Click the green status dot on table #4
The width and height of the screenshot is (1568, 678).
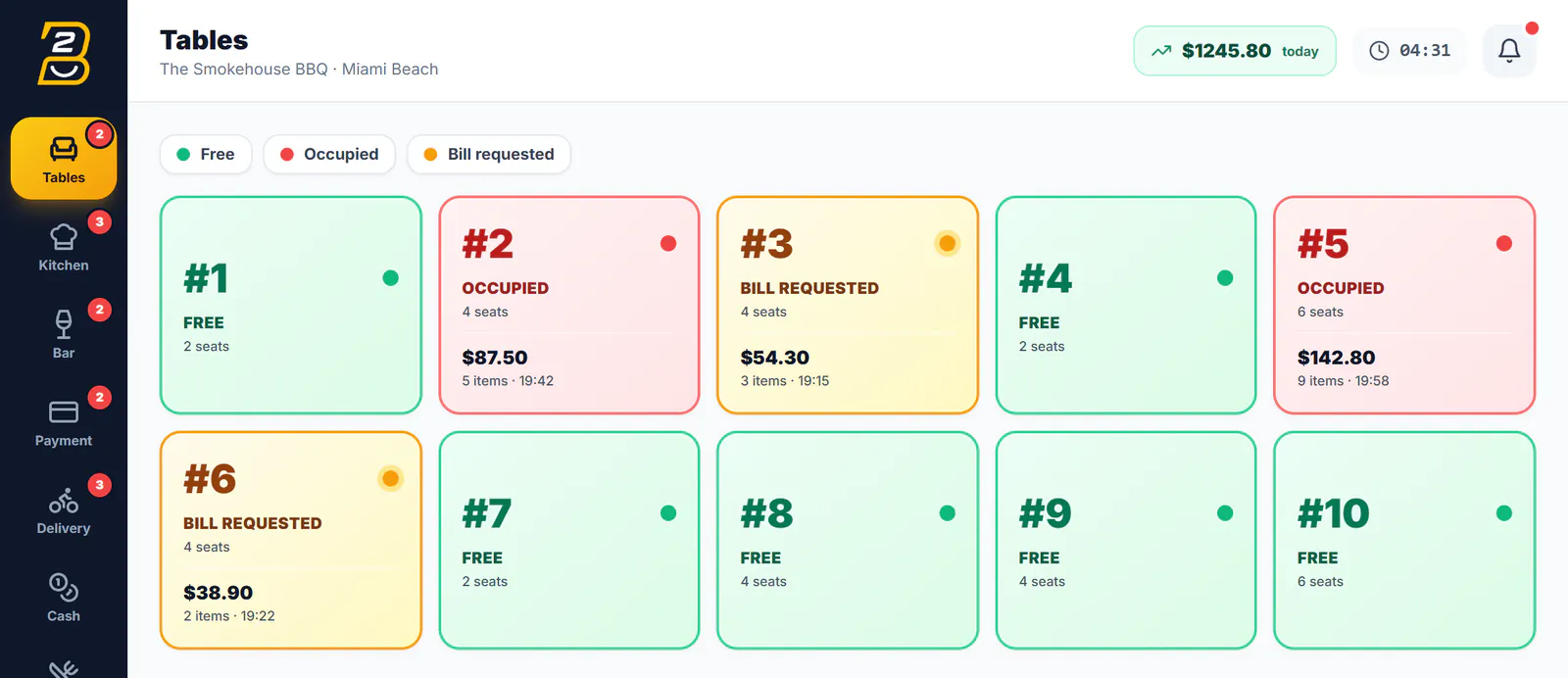[x=1225, y=278]
